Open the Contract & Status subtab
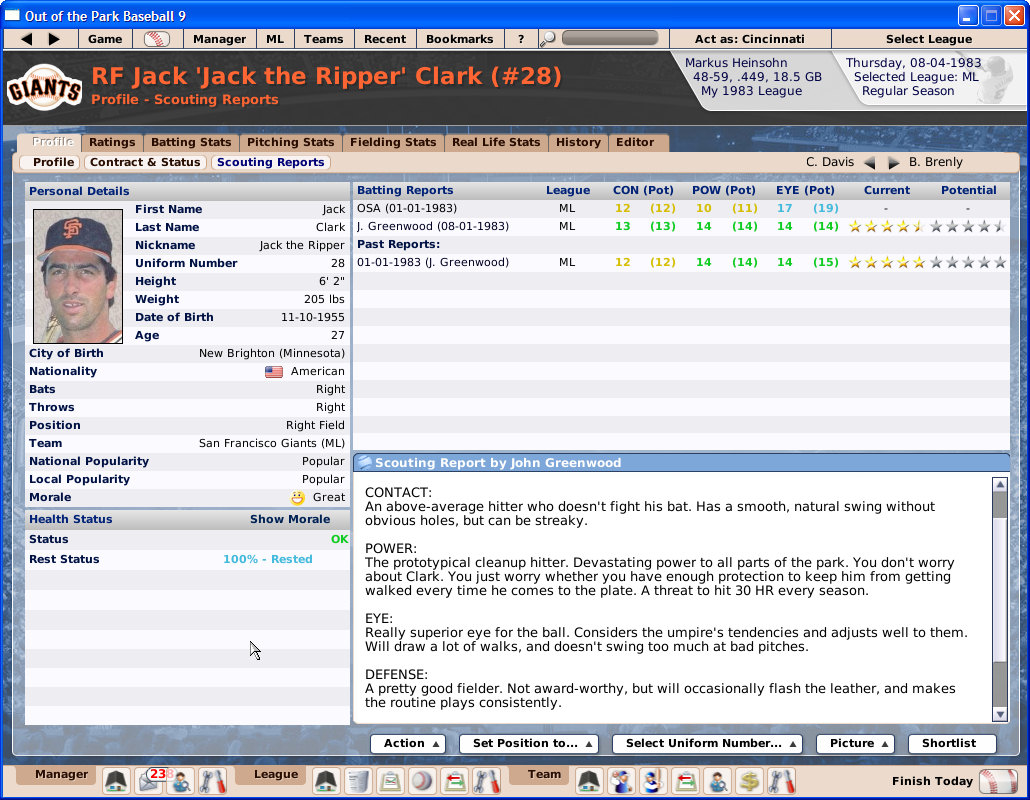 point(145,162)
